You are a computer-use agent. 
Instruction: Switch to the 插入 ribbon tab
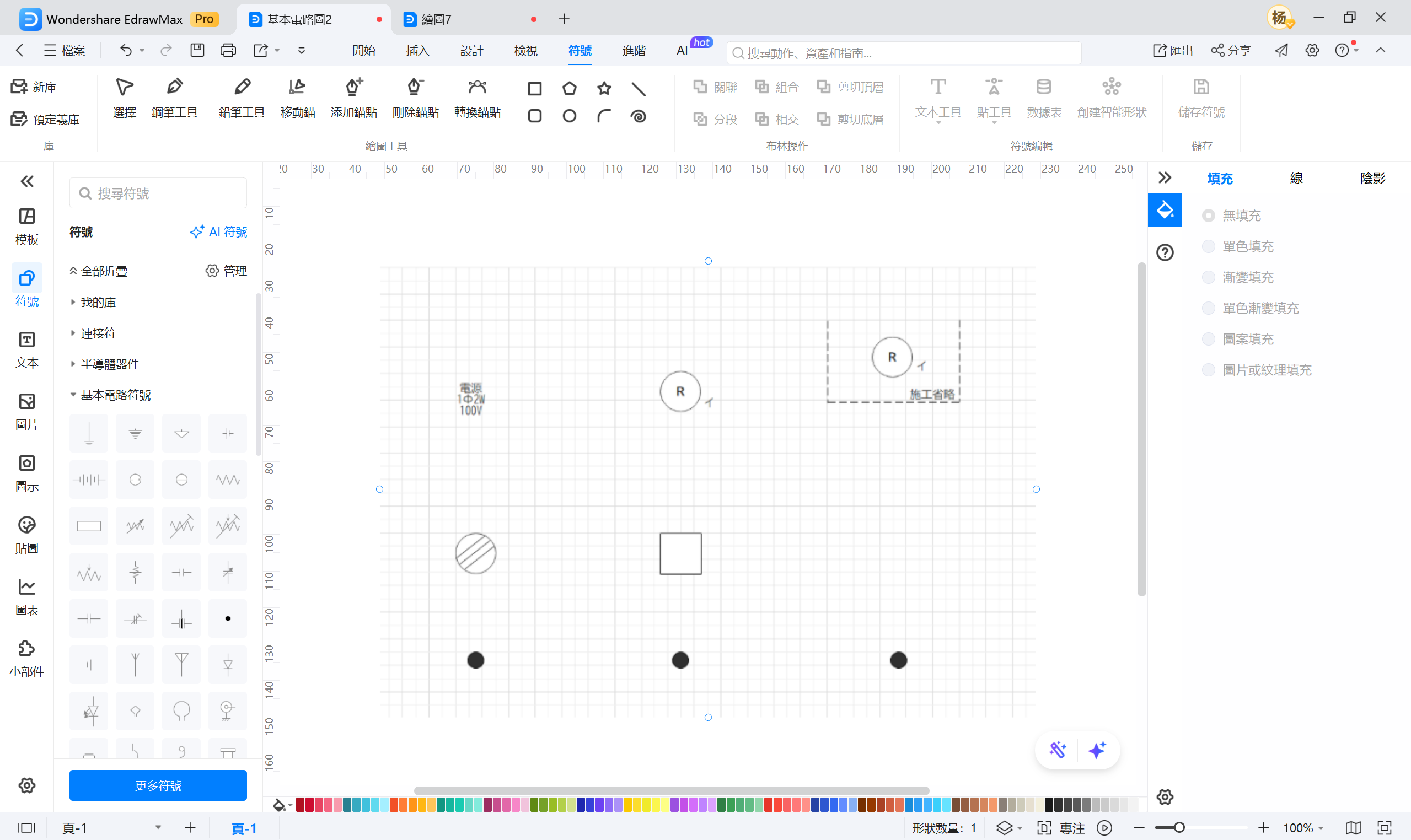pos(417,51)
